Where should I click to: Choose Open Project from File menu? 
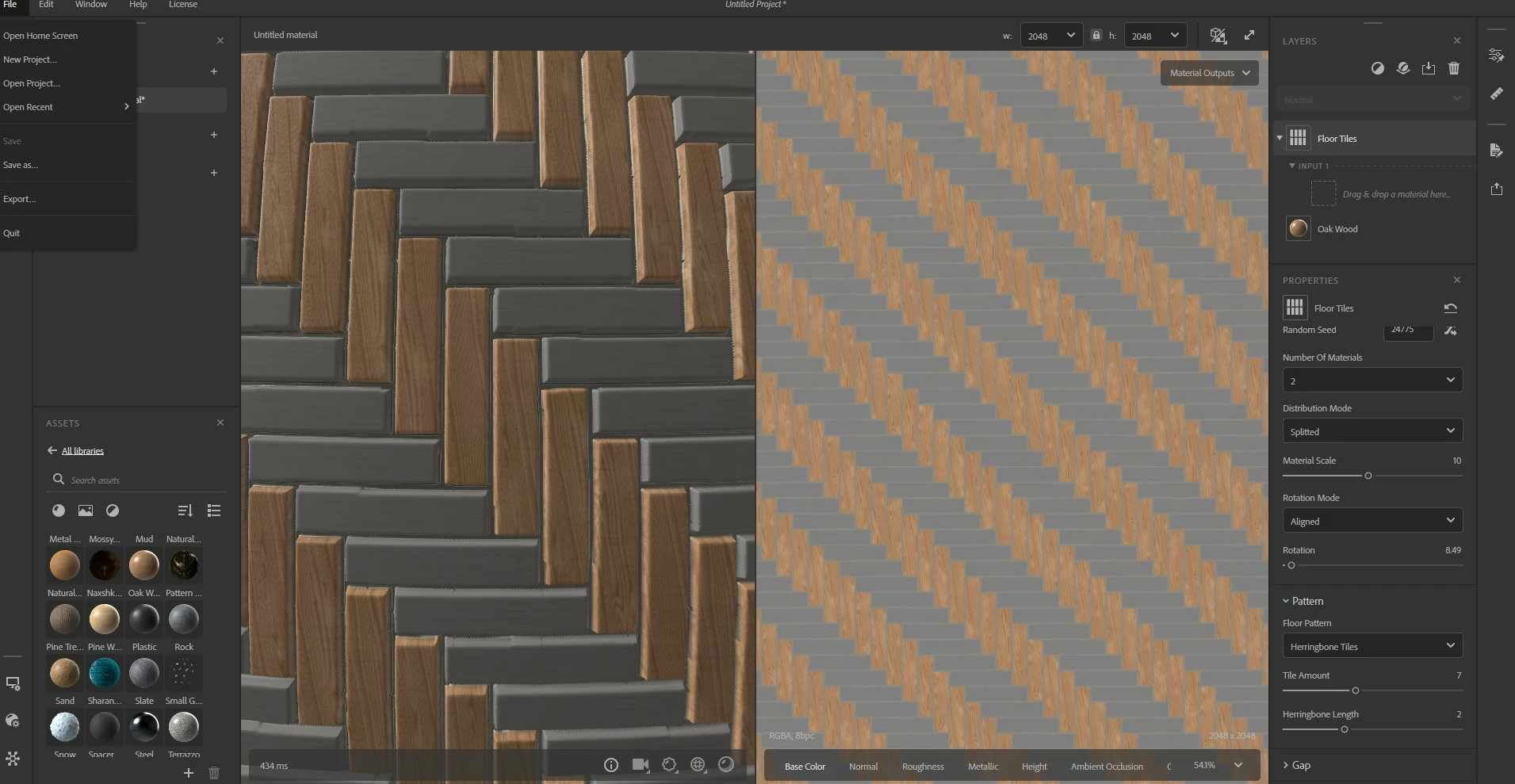32,83
